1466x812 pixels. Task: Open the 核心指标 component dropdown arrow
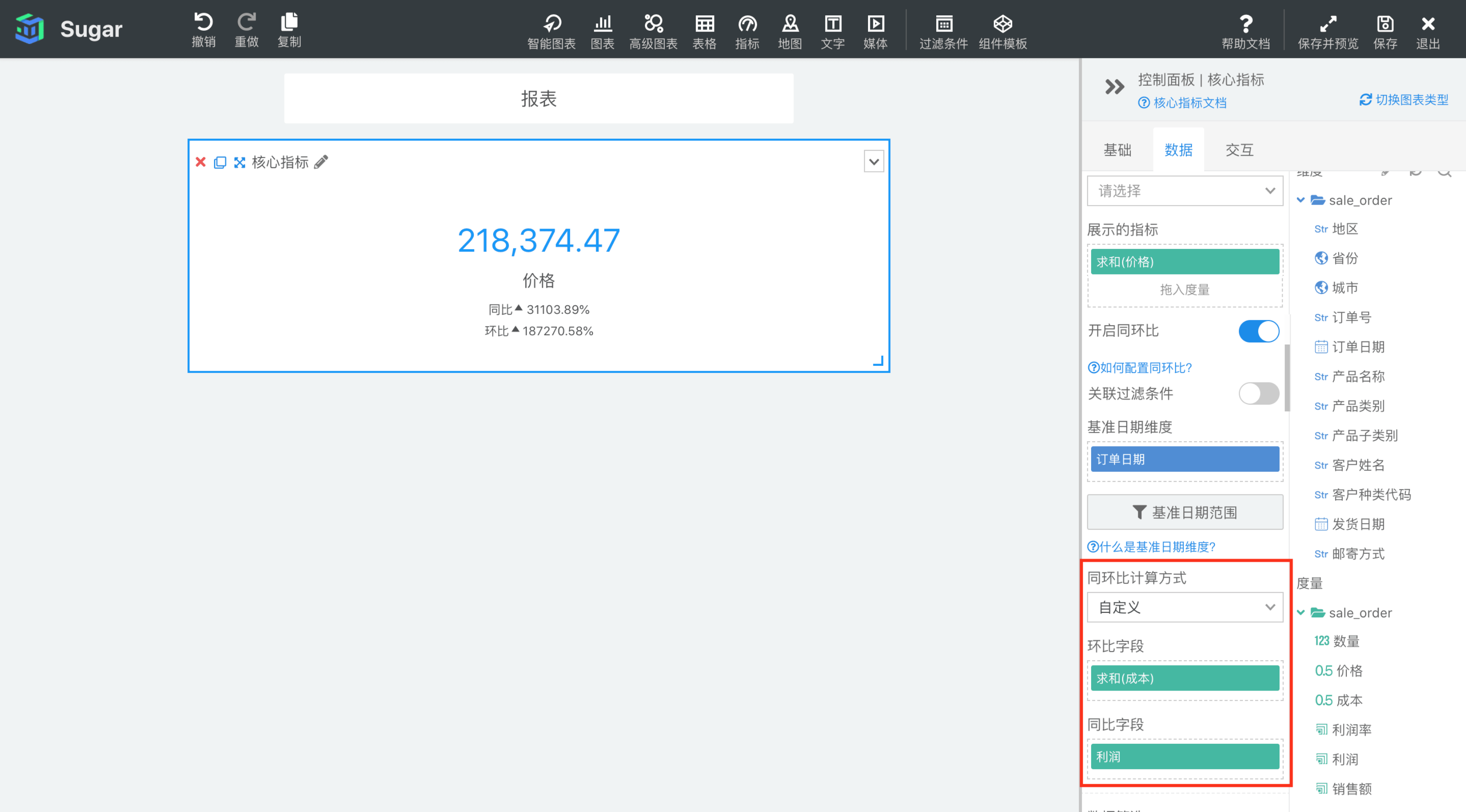point(873,162)
